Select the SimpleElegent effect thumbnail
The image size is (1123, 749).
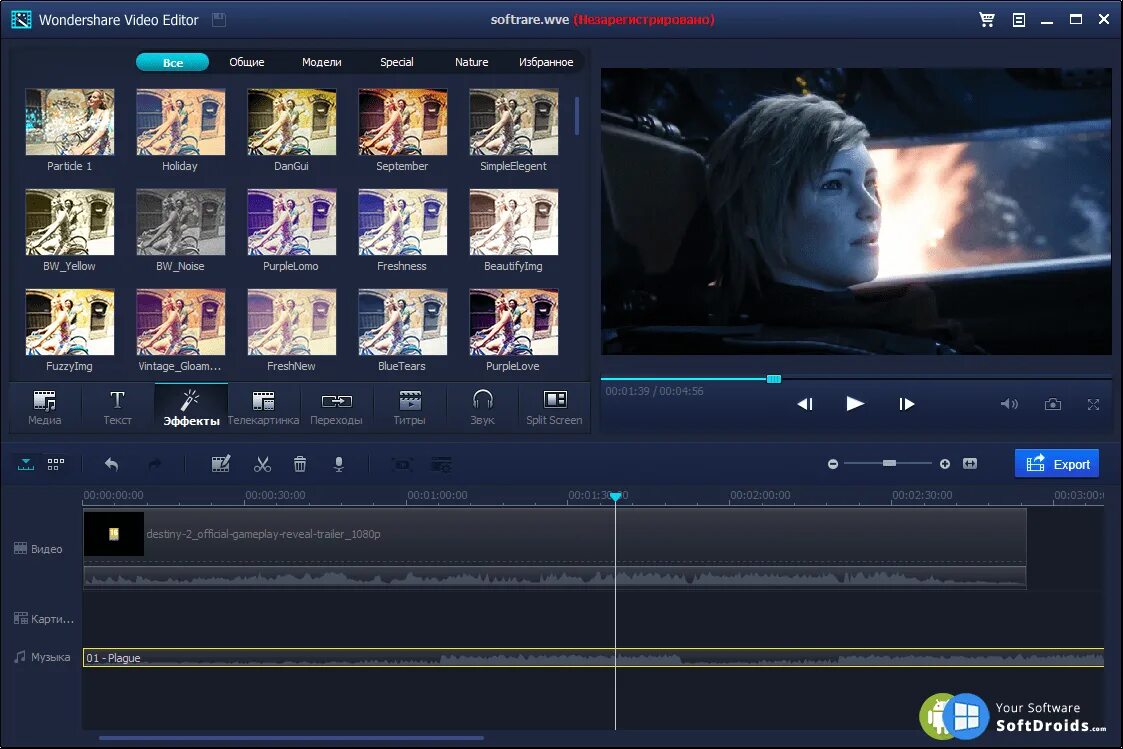pos(514,122)
